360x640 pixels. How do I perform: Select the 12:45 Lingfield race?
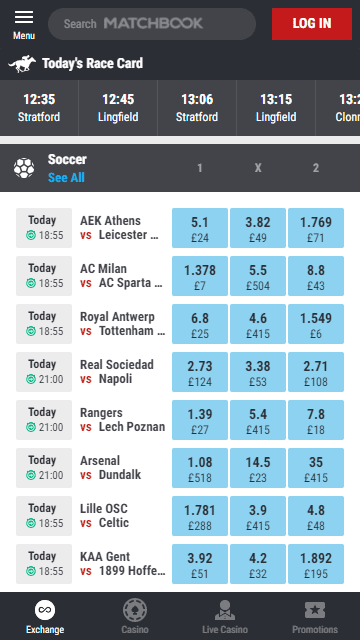tap(118, 108)
